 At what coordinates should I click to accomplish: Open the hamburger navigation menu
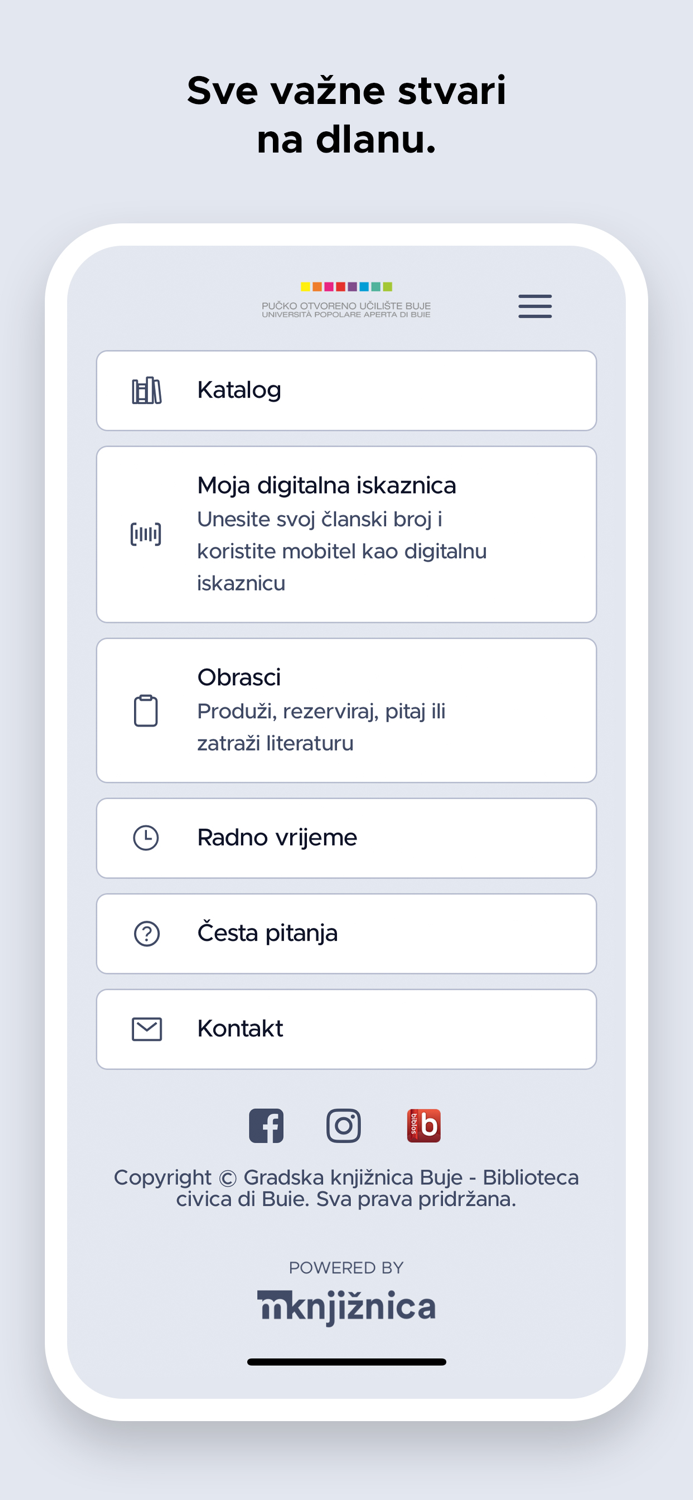pos(535,306)
